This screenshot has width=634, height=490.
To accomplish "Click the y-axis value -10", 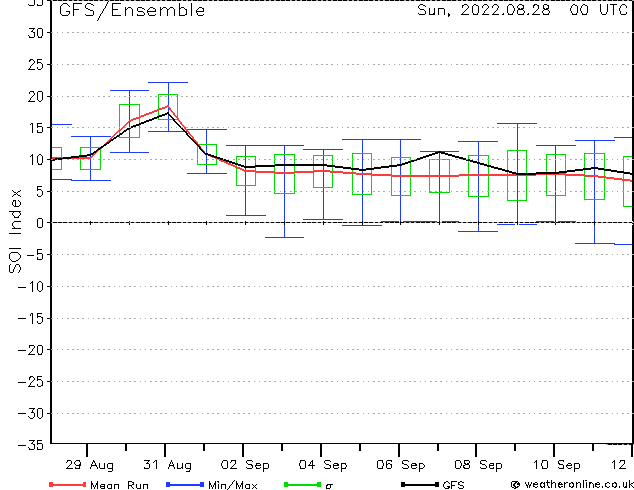I will (31, 287).
